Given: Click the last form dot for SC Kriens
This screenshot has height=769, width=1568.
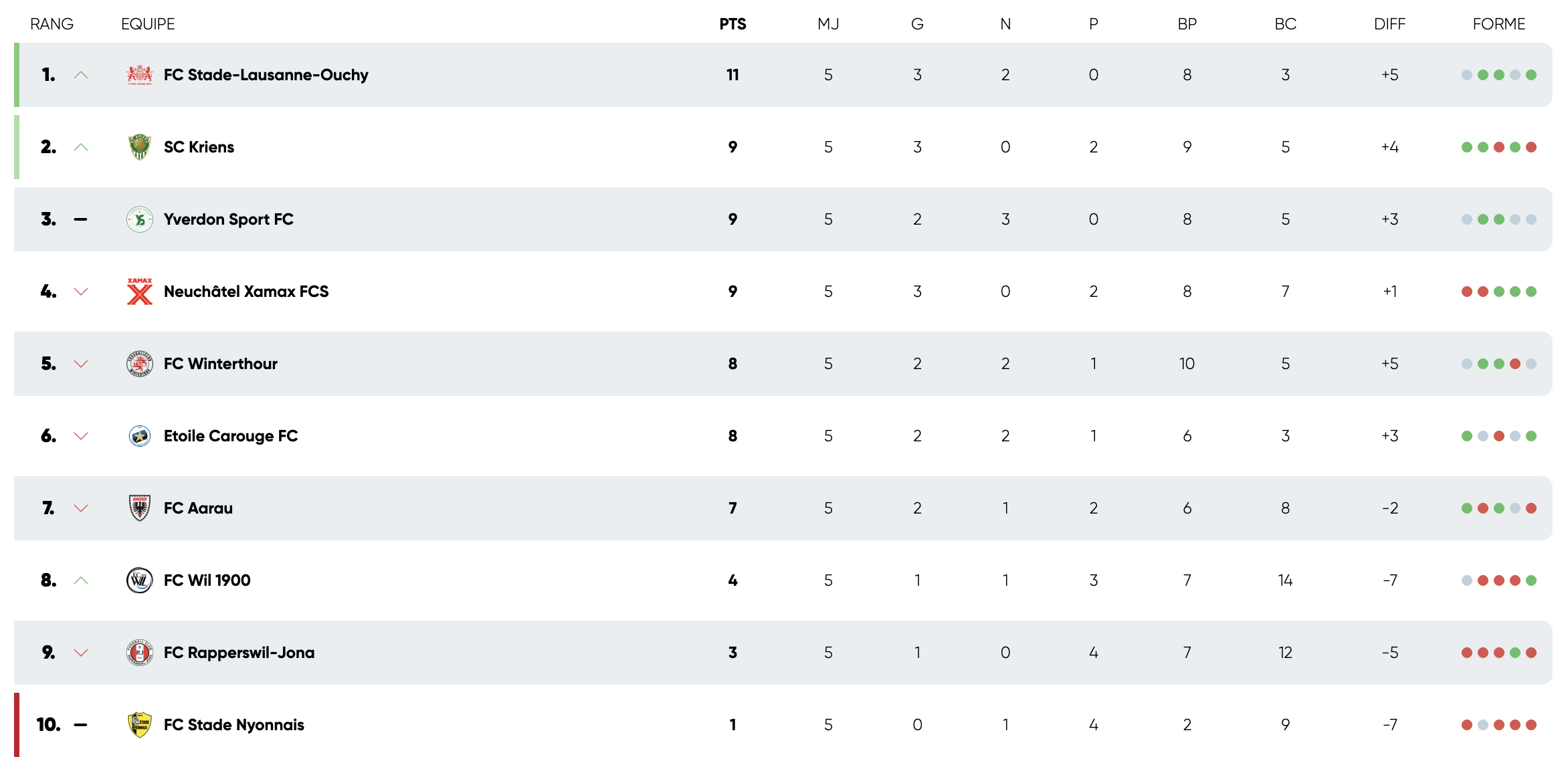Looking at the screenshot, I should 1531,147.
